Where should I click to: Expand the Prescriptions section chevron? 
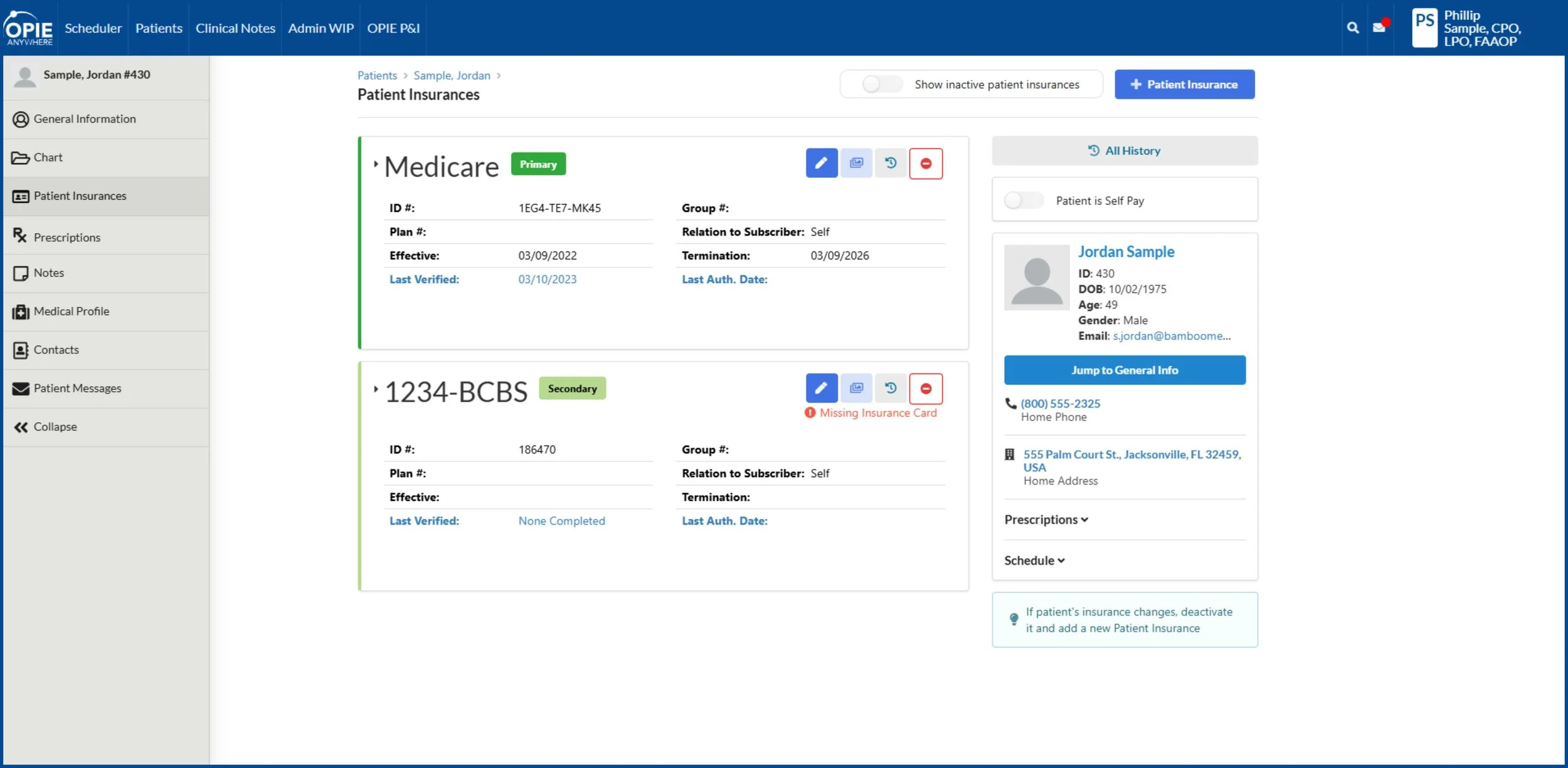(1084, 519)
